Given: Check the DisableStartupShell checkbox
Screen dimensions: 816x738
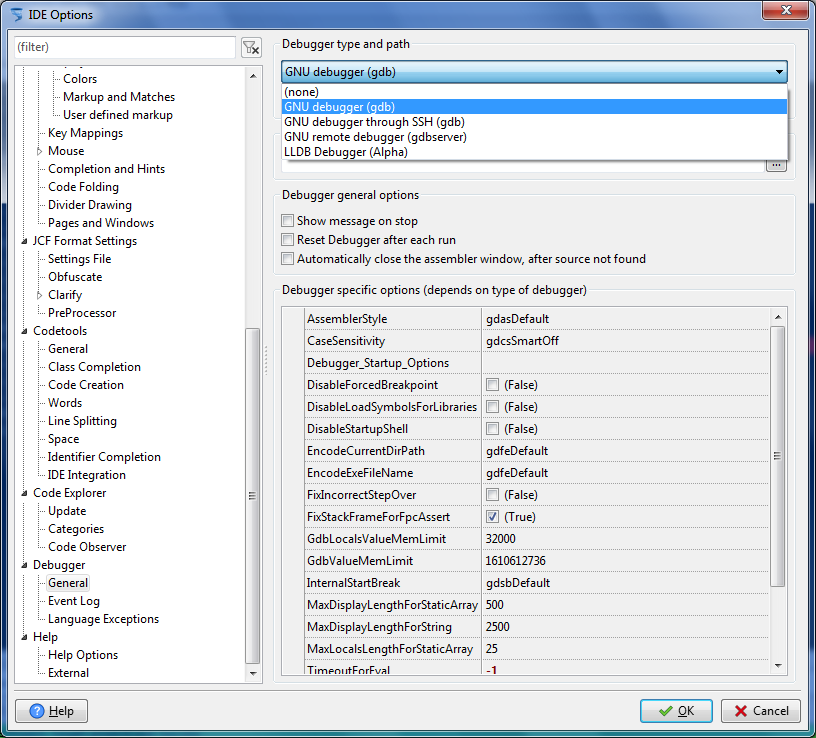Looking at the screenshot, I should (492, 429).
